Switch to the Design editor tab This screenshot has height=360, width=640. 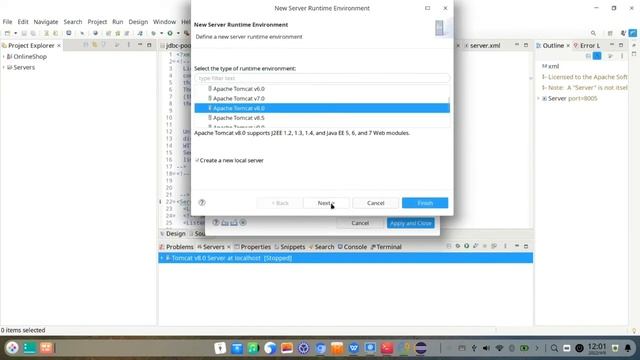(173, 233)
